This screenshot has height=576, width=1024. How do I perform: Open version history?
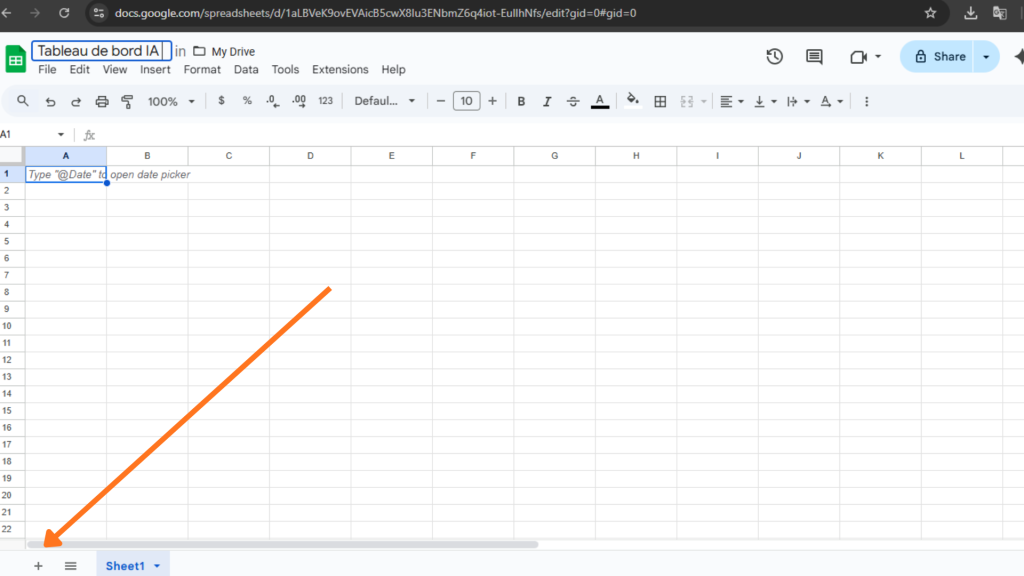point(774,57)
